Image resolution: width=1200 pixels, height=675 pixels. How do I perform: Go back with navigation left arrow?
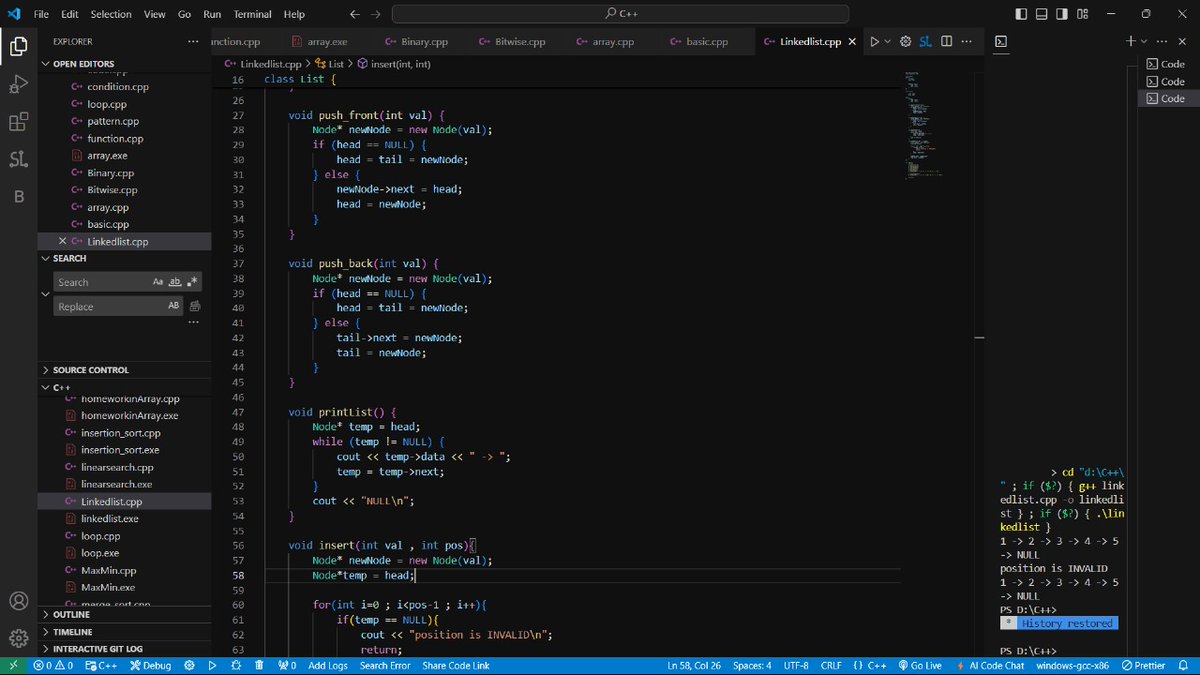(x=355, y=14)
